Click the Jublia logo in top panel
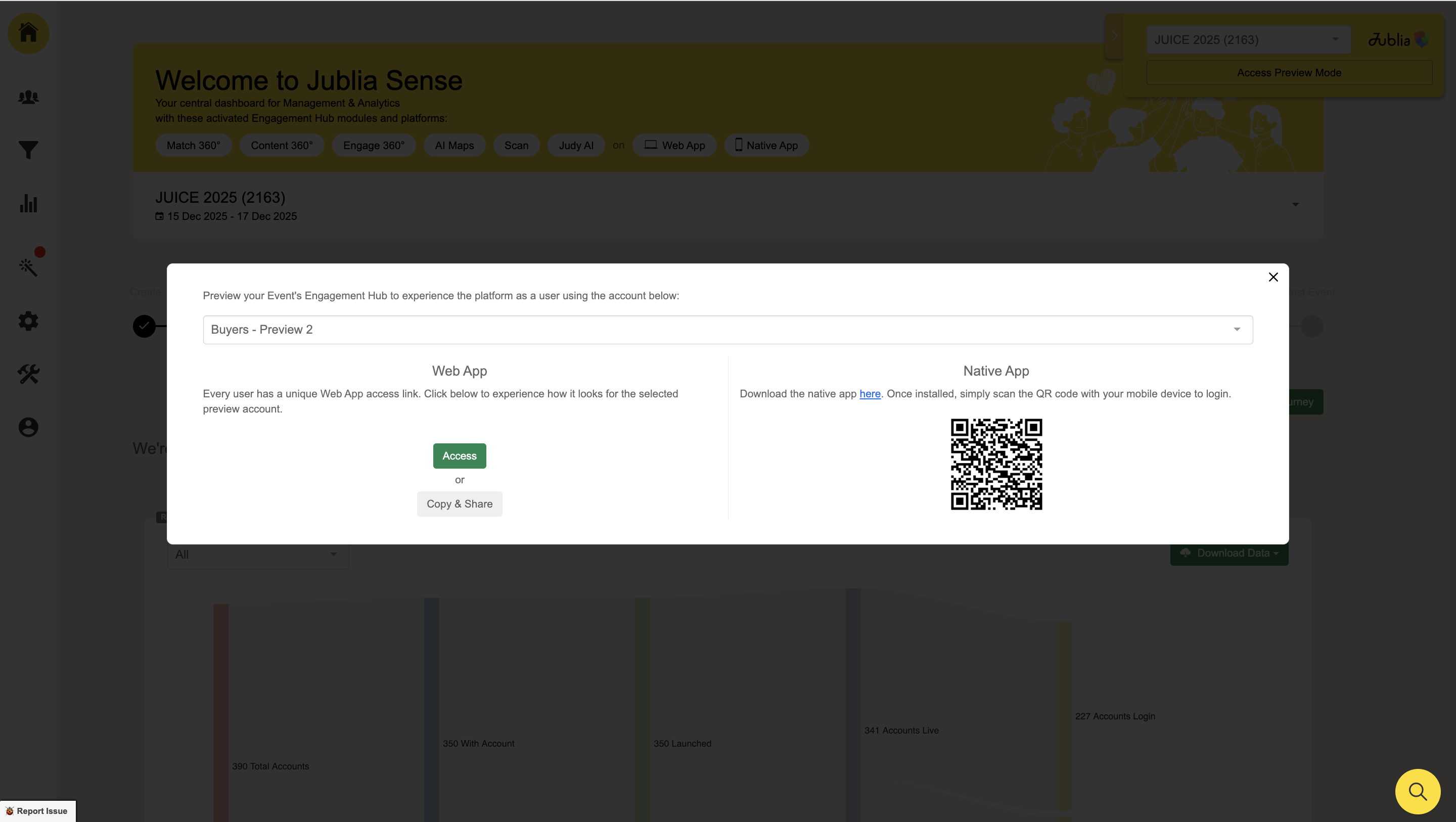 click(1398, 39)
